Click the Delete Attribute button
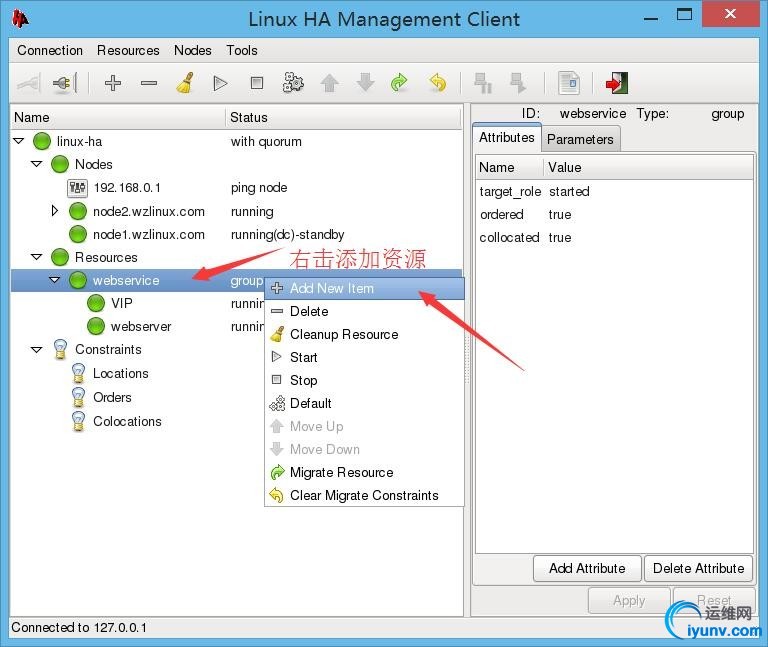 [x=698, y=569]
